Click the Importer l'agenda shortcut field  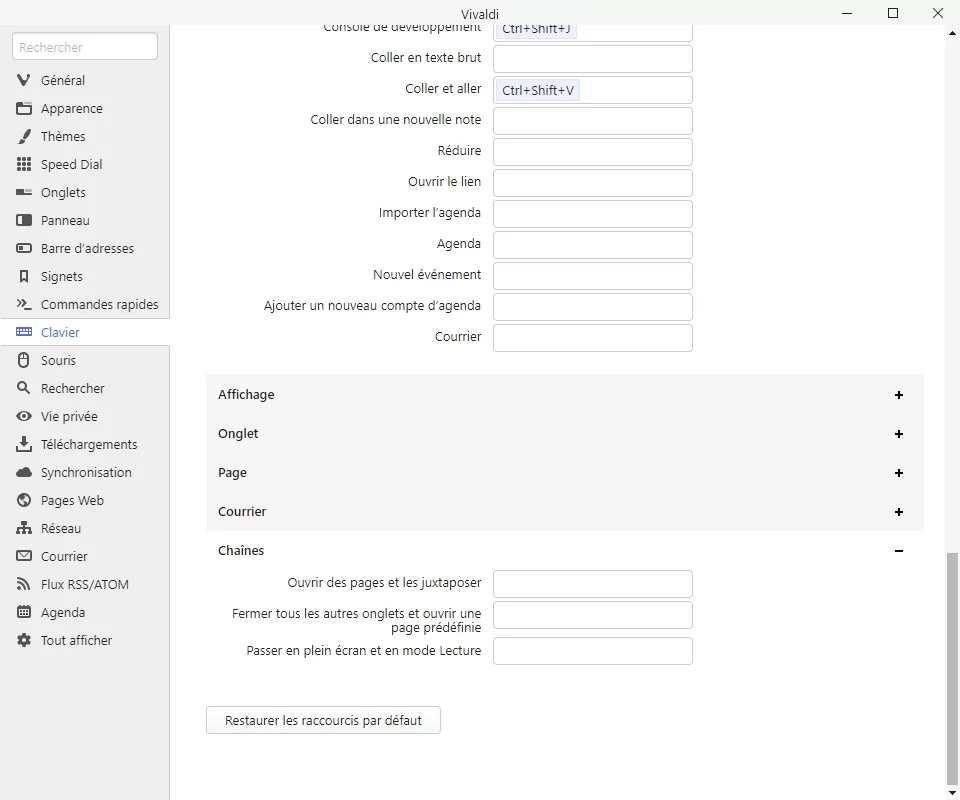pyautogui.click(x=593, y=214)
